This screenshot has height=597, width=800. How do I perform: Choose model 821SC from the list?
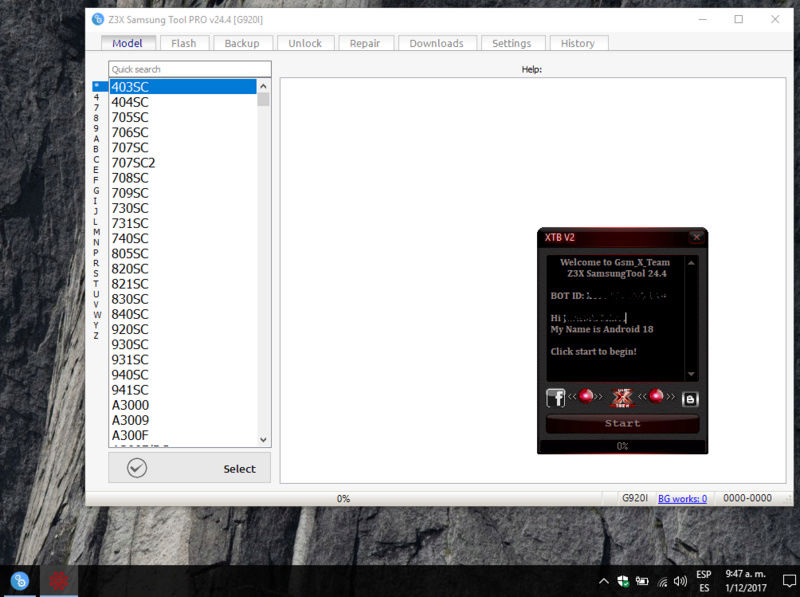[x=183, y=284]
